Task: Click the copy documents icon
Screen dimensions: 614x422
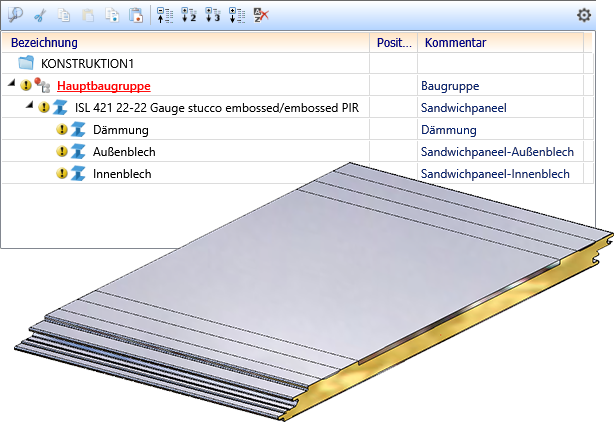Action: point(64,15)
